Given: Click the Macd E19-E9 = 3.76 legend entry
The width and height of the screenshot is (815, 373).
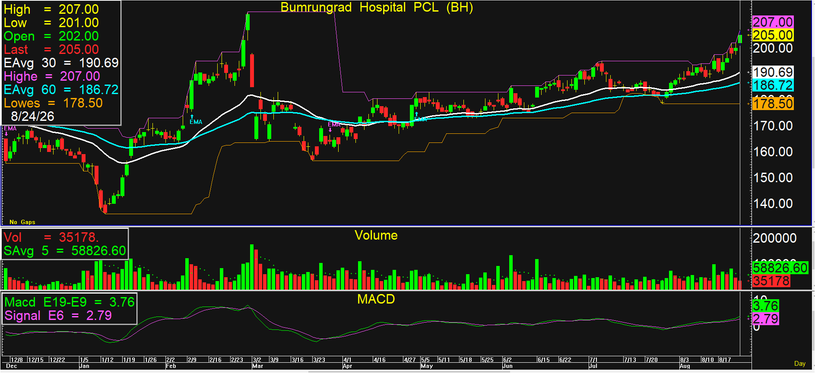Looking at the screenshot, I should (70, 302).
